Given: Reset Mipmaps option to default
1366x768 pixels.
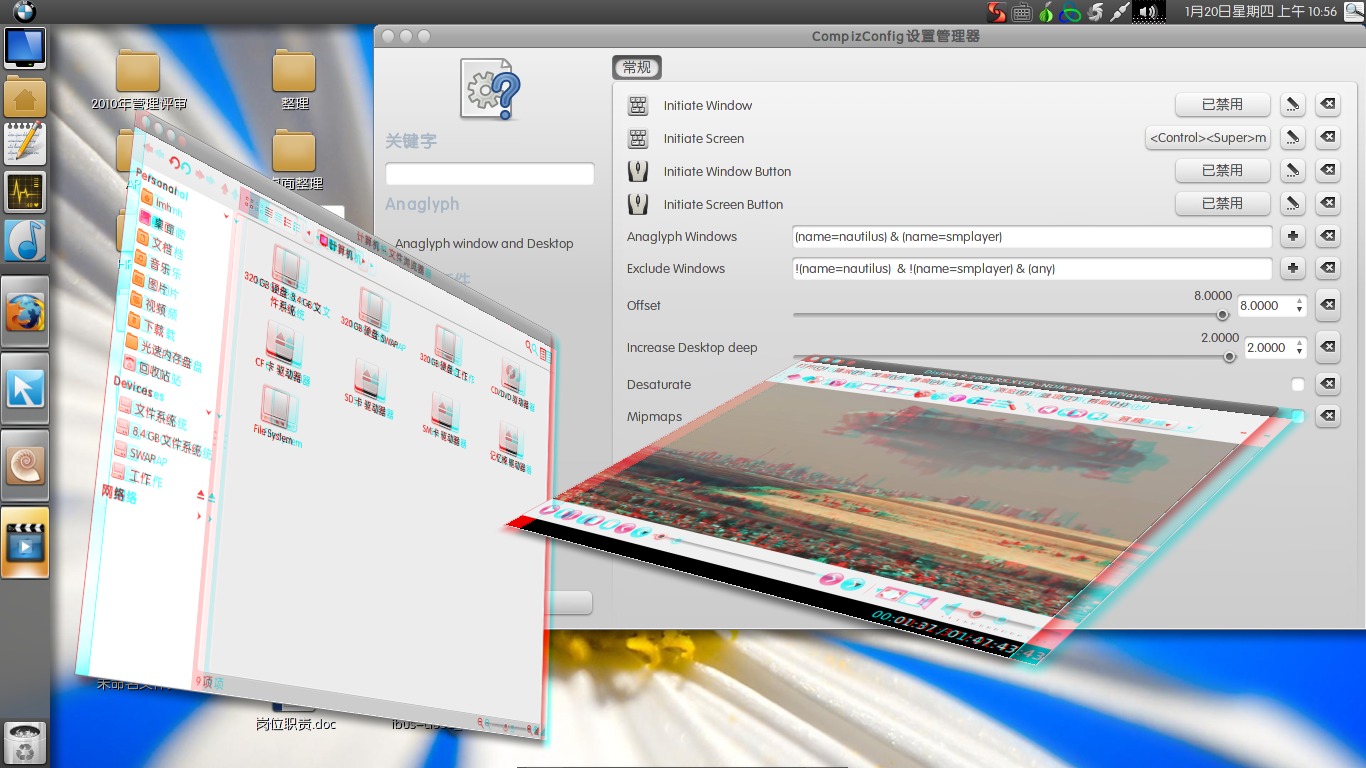Looking at the screenshot, I should click(x=1328, y=416).
